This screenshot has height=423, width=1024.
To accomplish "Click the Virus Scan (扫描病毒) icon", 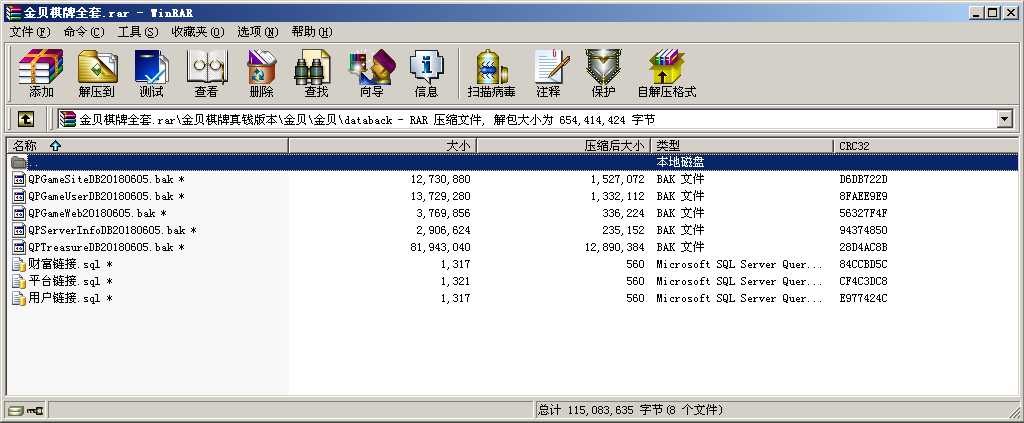I will [x=491, y=73].
